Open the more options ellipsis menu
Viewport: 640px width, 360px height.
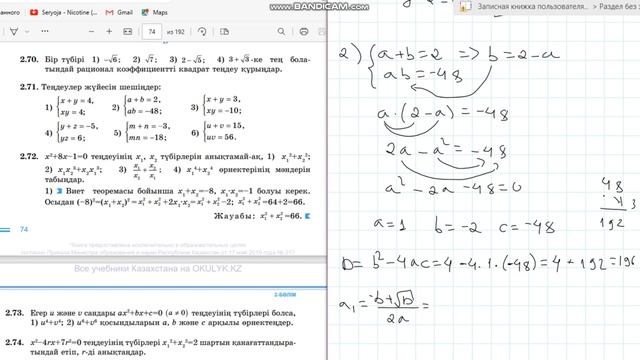(x=45, y=31)
